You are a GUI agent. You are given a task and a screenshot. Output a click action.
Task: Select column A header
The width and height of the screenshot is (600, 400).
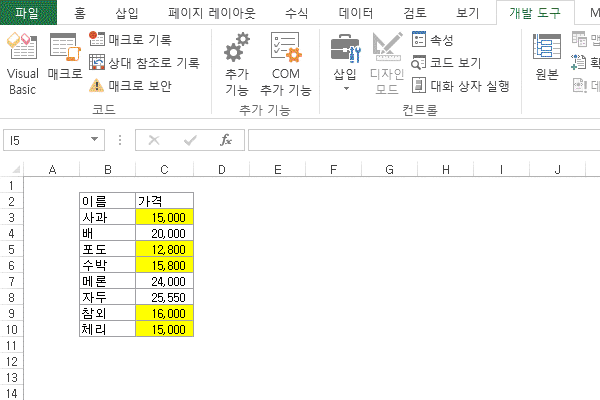(x=52, y=170)
